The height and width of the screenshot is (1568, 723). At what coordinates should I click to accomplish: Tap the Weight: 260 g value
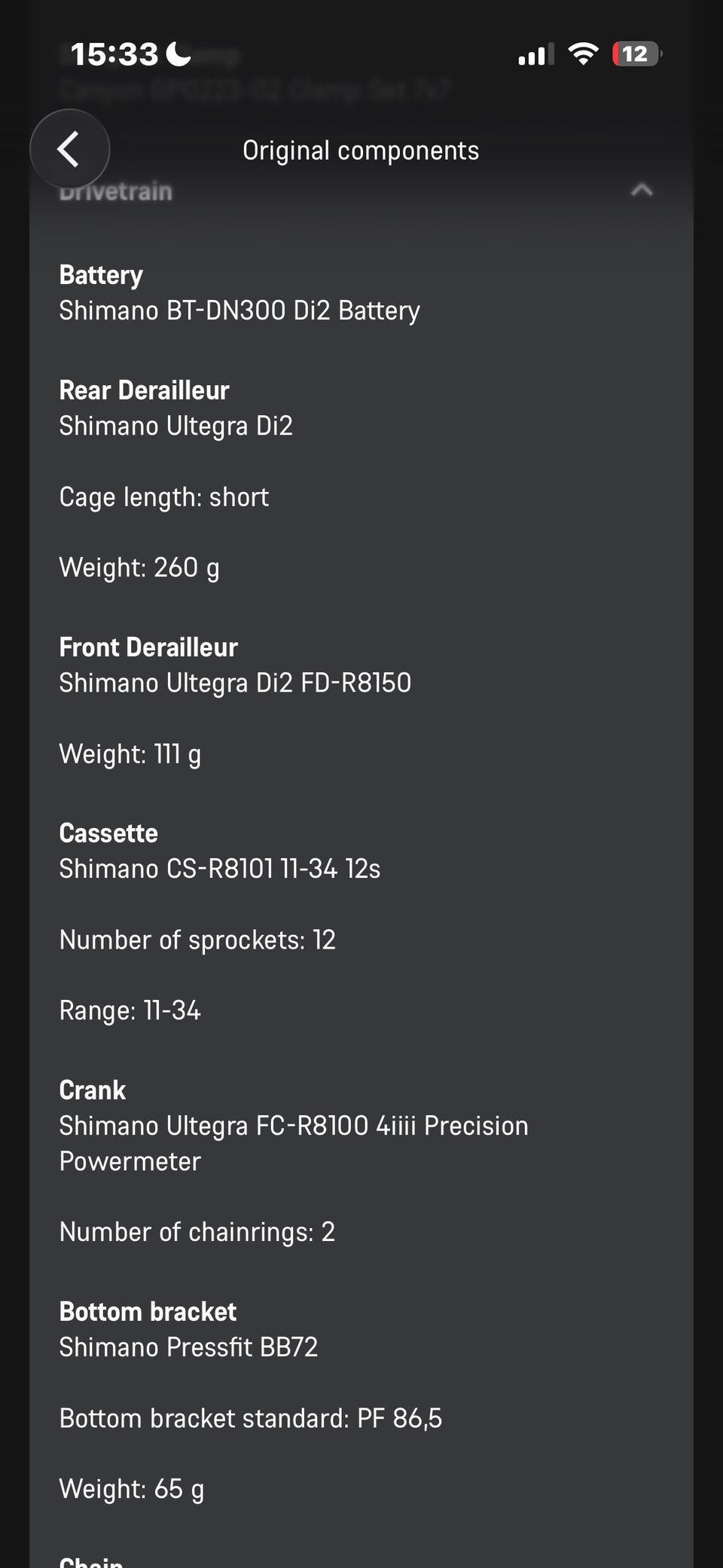[x=139, y=567]
